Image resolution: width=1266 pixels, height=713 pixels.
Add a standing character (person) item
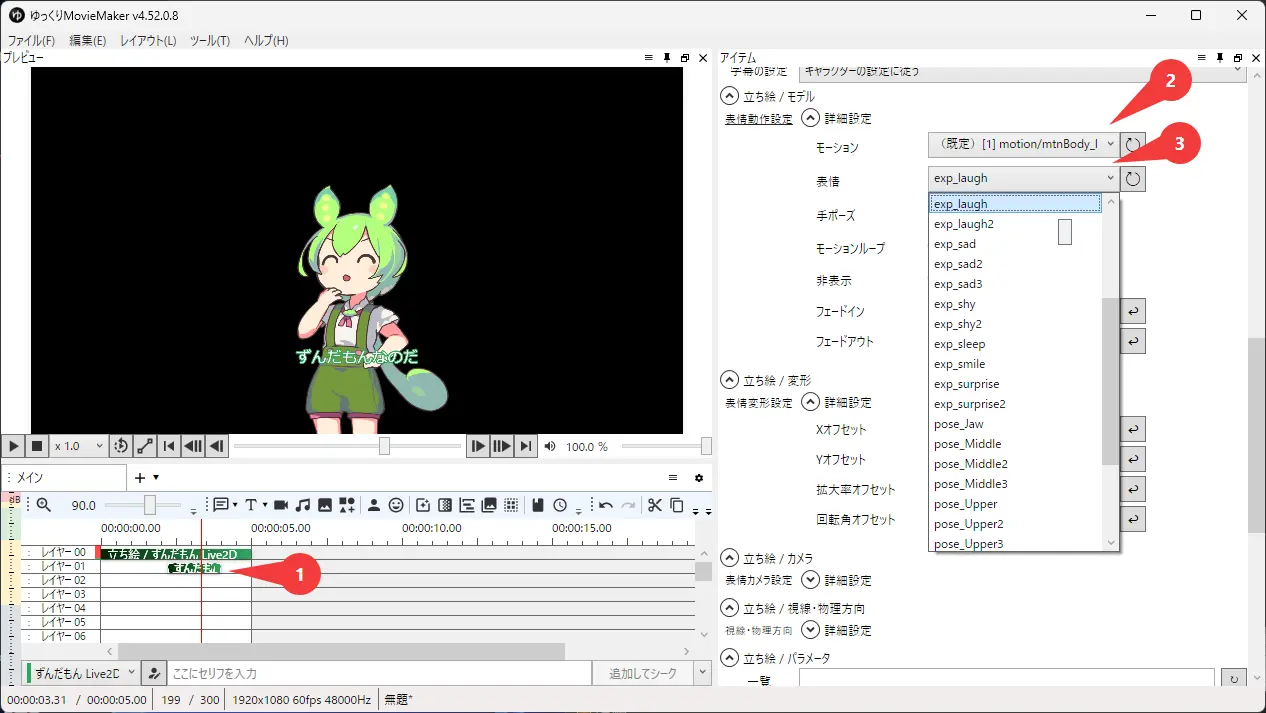(374, 505)
